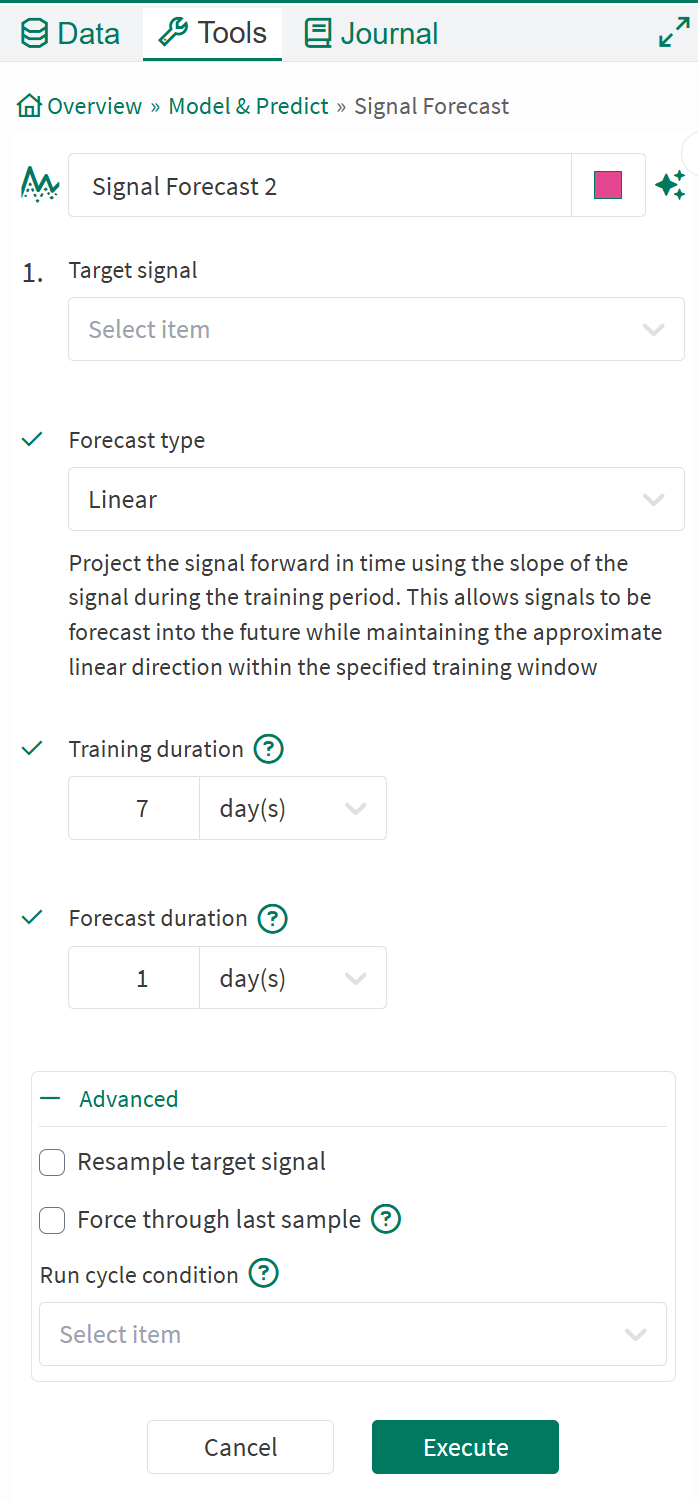
Task: Show help for Force through last sample
Action: tap(386, 1219)
